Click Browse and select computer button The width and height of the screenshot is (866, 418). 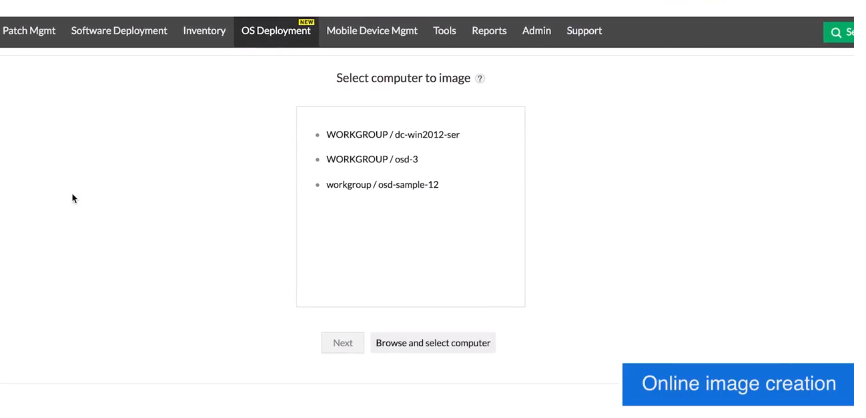pos(433,343)
